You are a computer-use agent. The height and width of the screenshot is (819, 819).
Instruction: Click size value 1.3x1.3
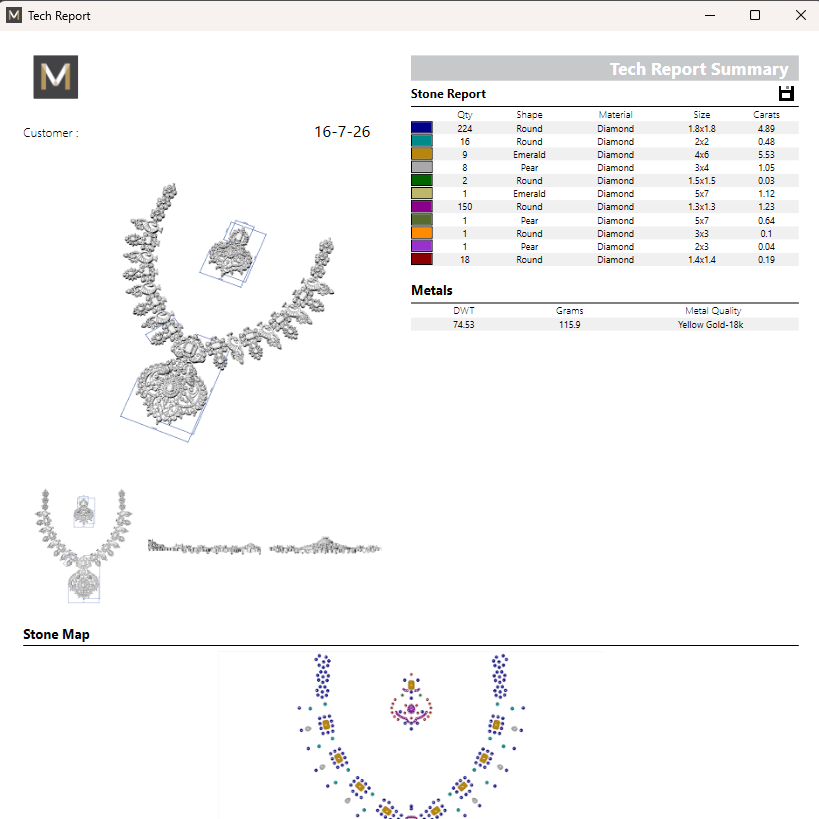point(701,207)
